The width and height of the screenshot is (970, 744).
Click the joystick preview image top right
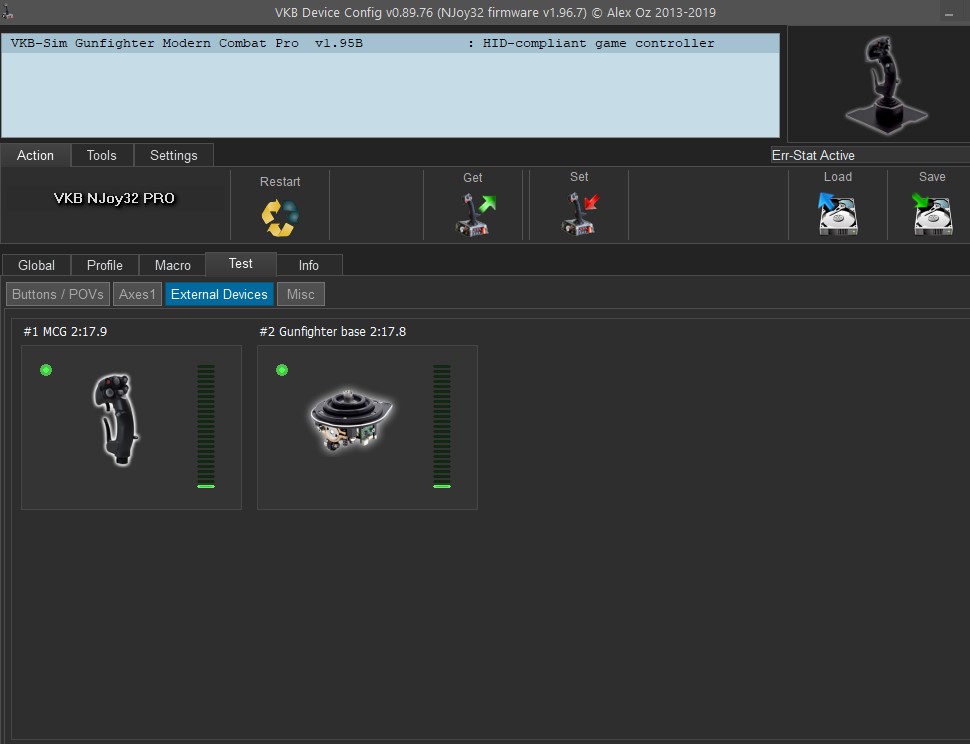click(877, 84)
